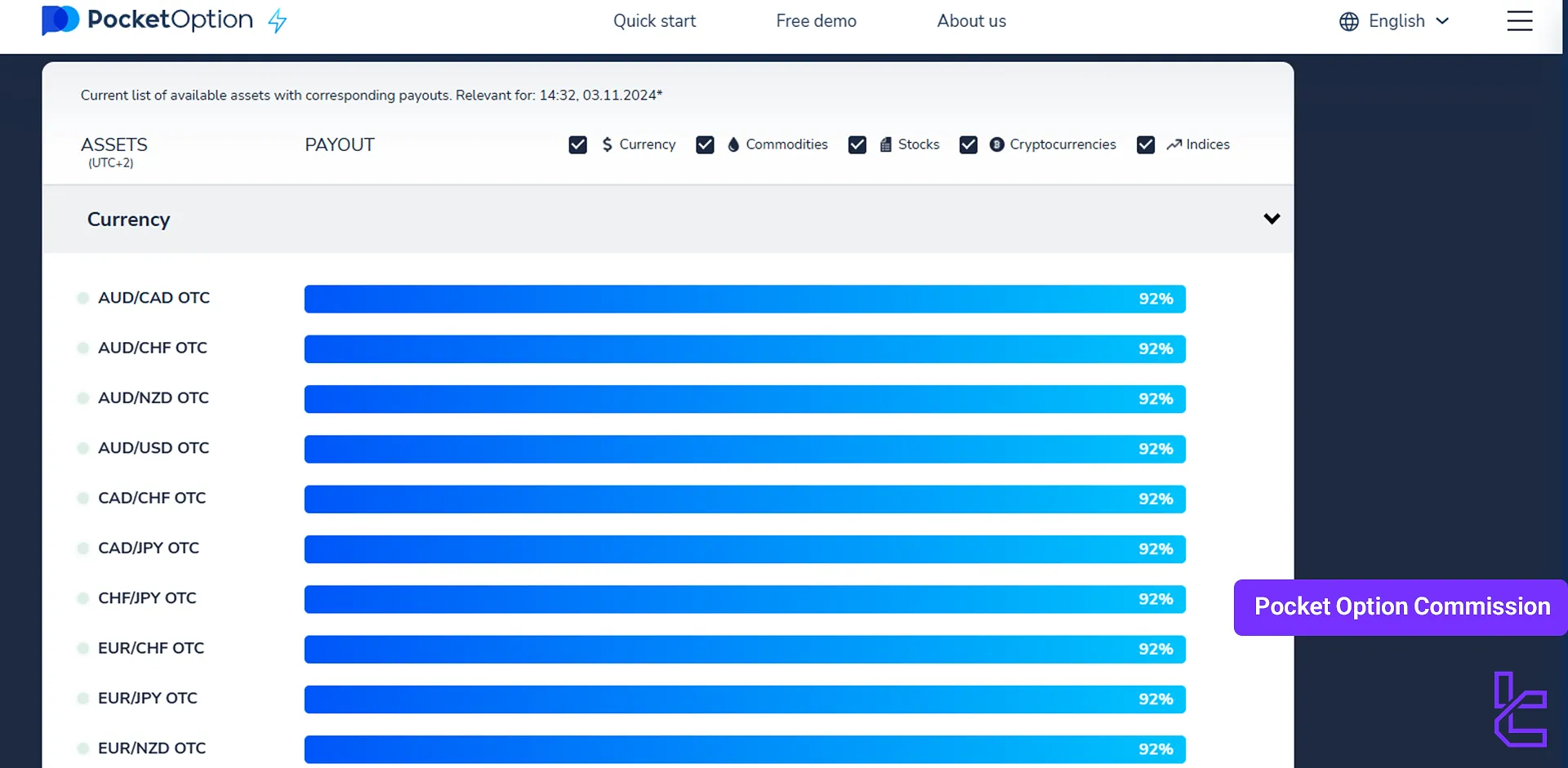1568x768 pixels.
Task: Click the EUR/NZD OTC asset name
Action: pos(152,748)
